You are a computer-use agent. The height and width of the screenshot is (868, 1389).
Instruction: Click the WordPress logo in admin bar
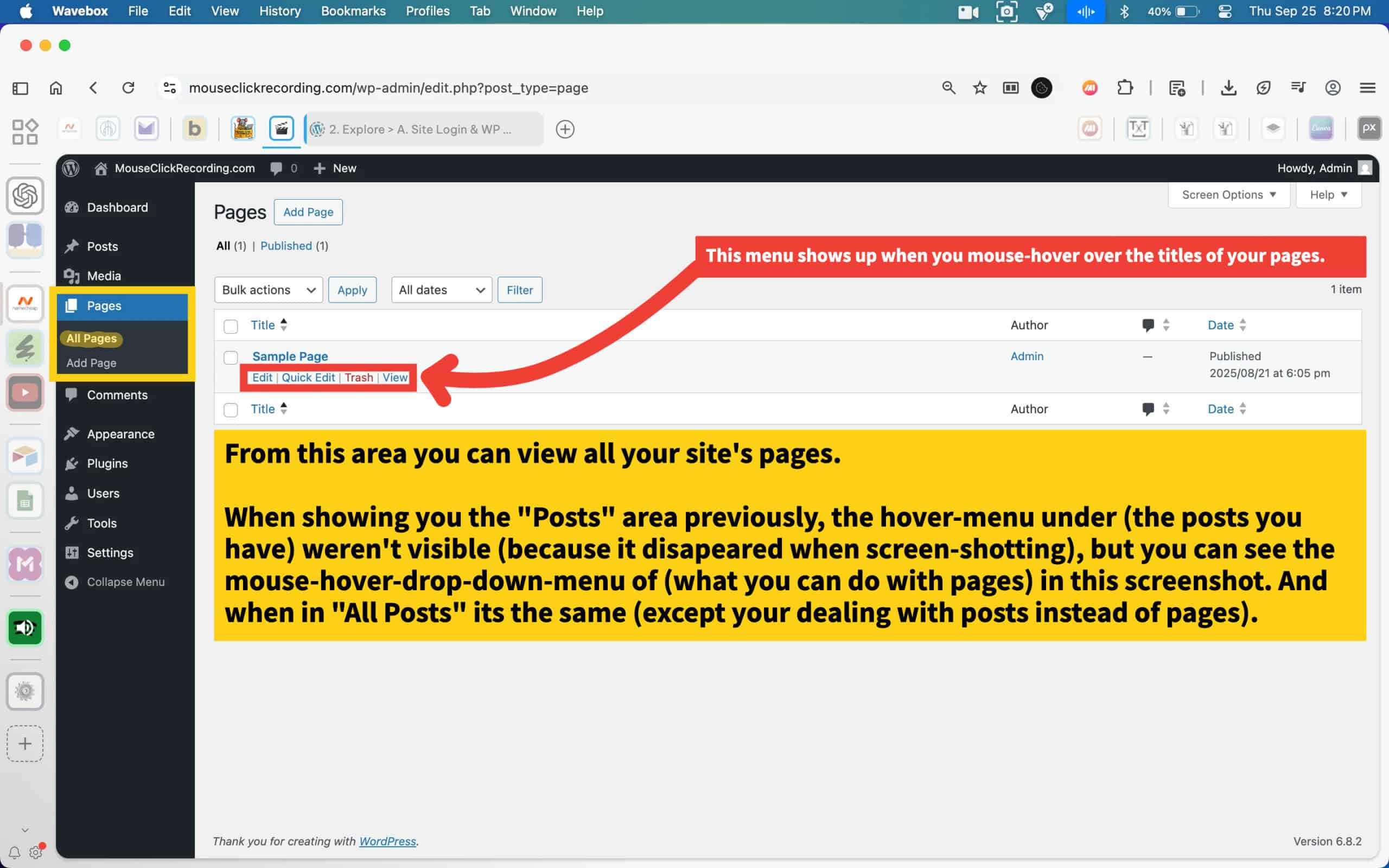click(71, 168)
